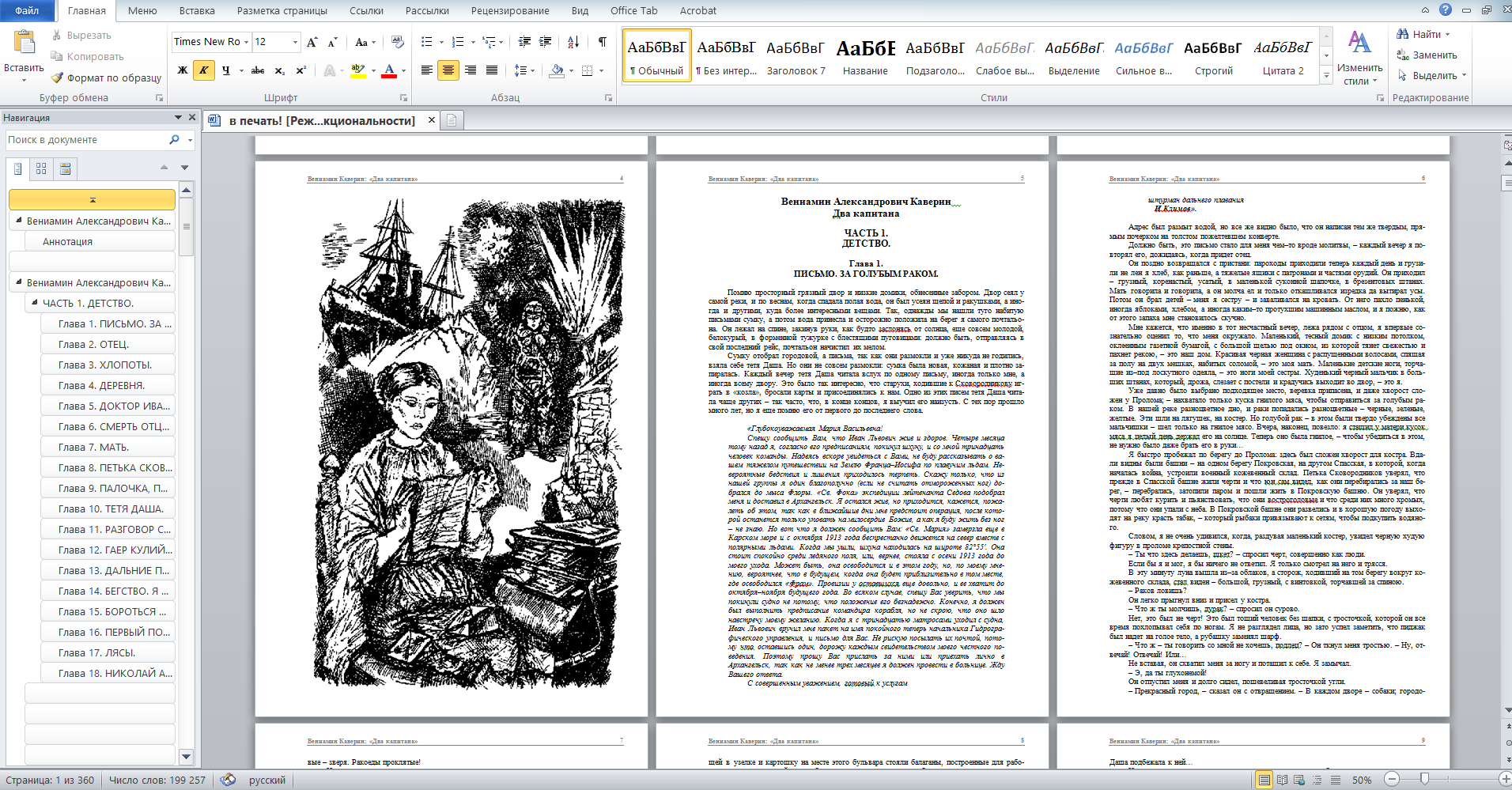Click the Superscript x² icon
1512x790 pixels.
click(301, 70)
